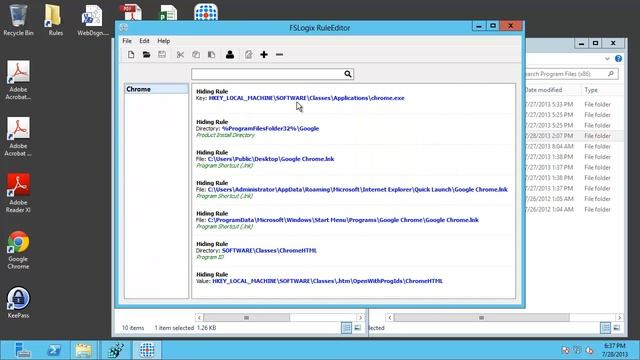Switch to FSLogix RuleEditor taskbar button

click(147, 350)
